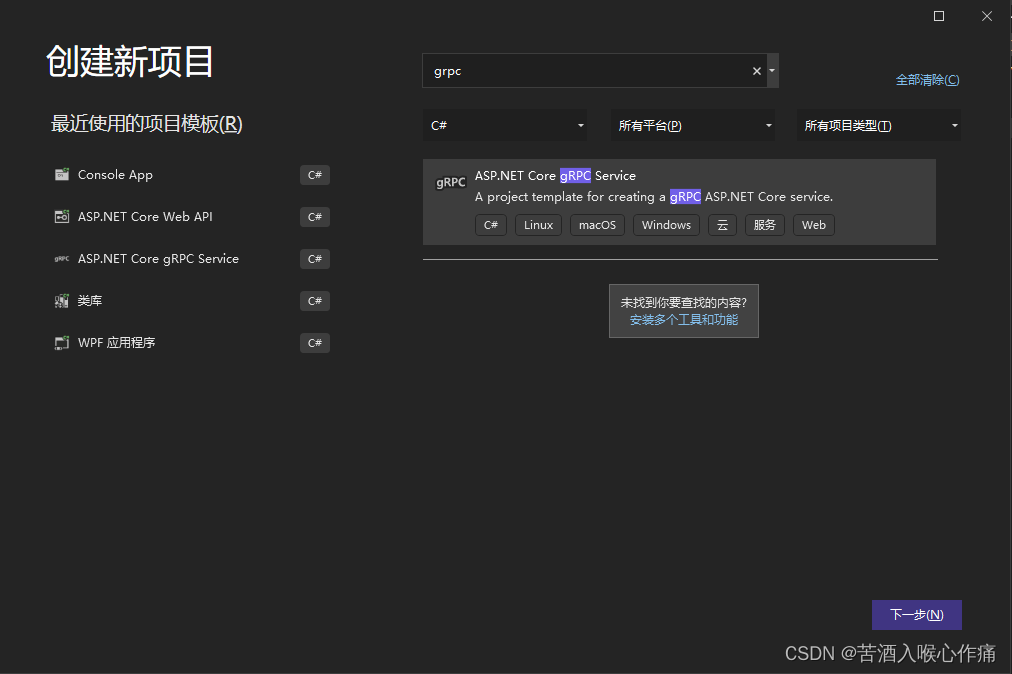The height and width of the screenshot is (674, 1012).
Task: Click the C# tag in gRPC result
Action: 491,225
